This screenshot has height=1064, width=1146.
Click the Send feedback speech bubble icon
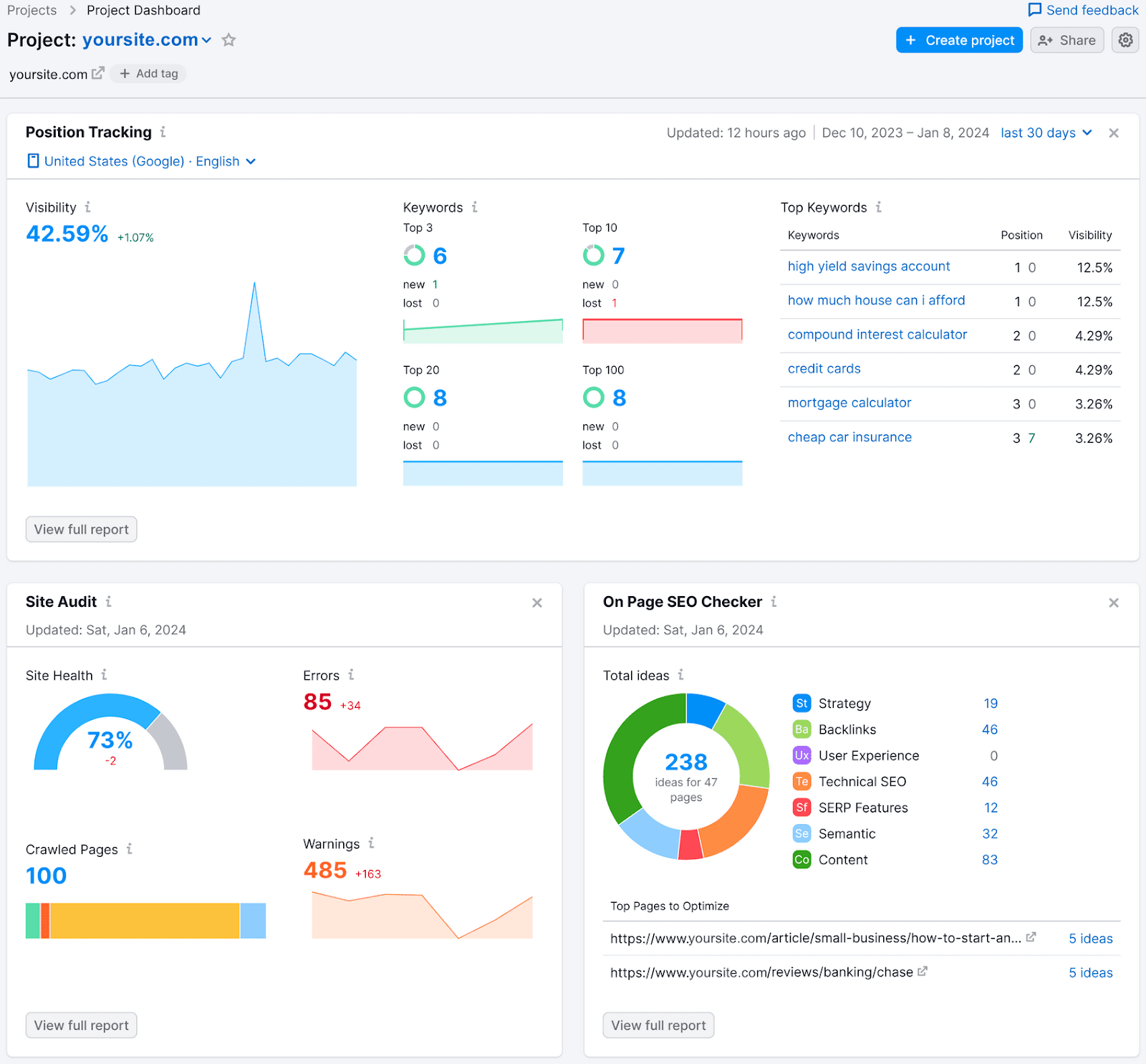(x=1036, y=10)
